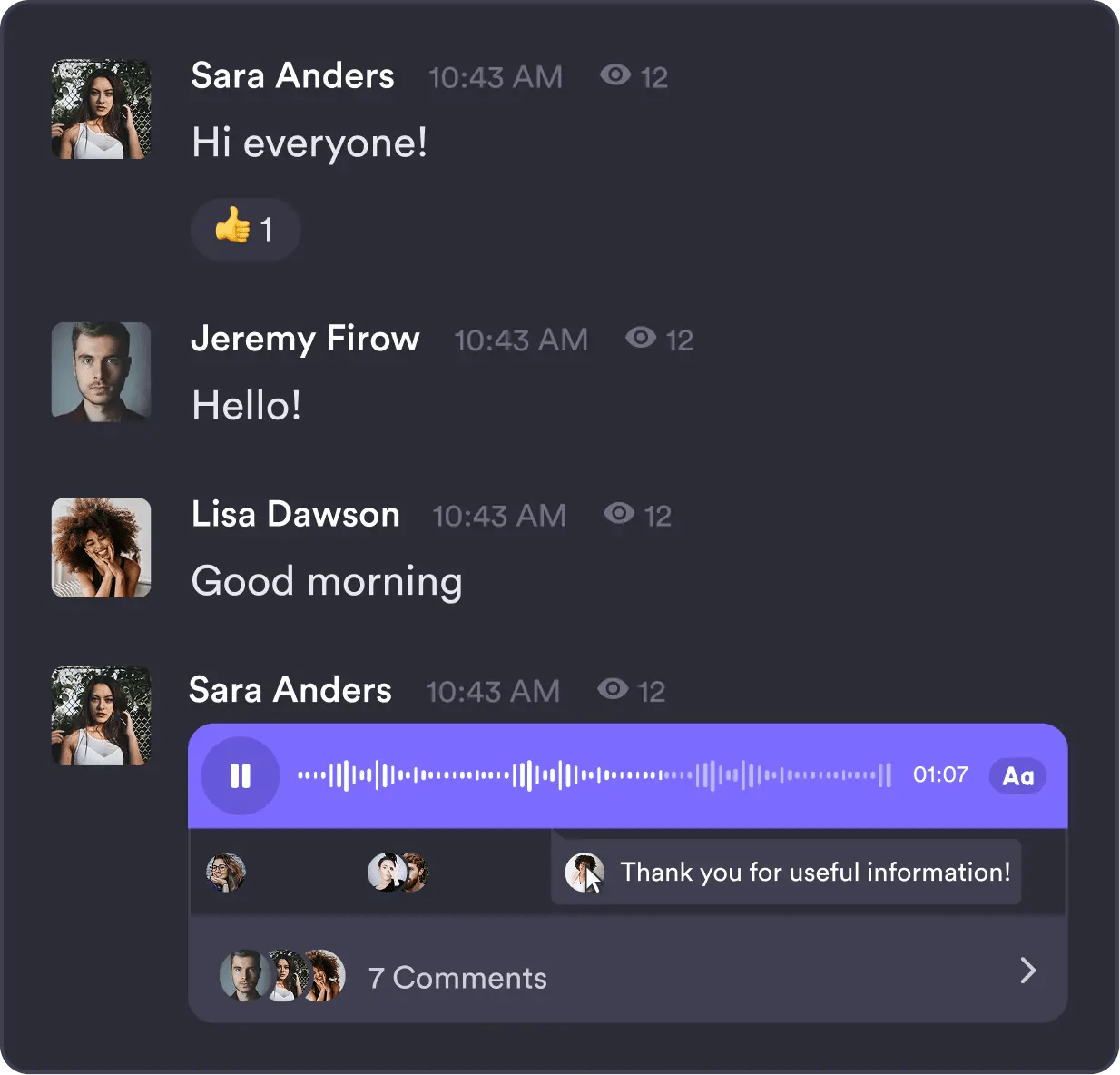Toggle the thumbs-up reaction pill on Sara's message
1120x1075 pixels.
(245, 230)
